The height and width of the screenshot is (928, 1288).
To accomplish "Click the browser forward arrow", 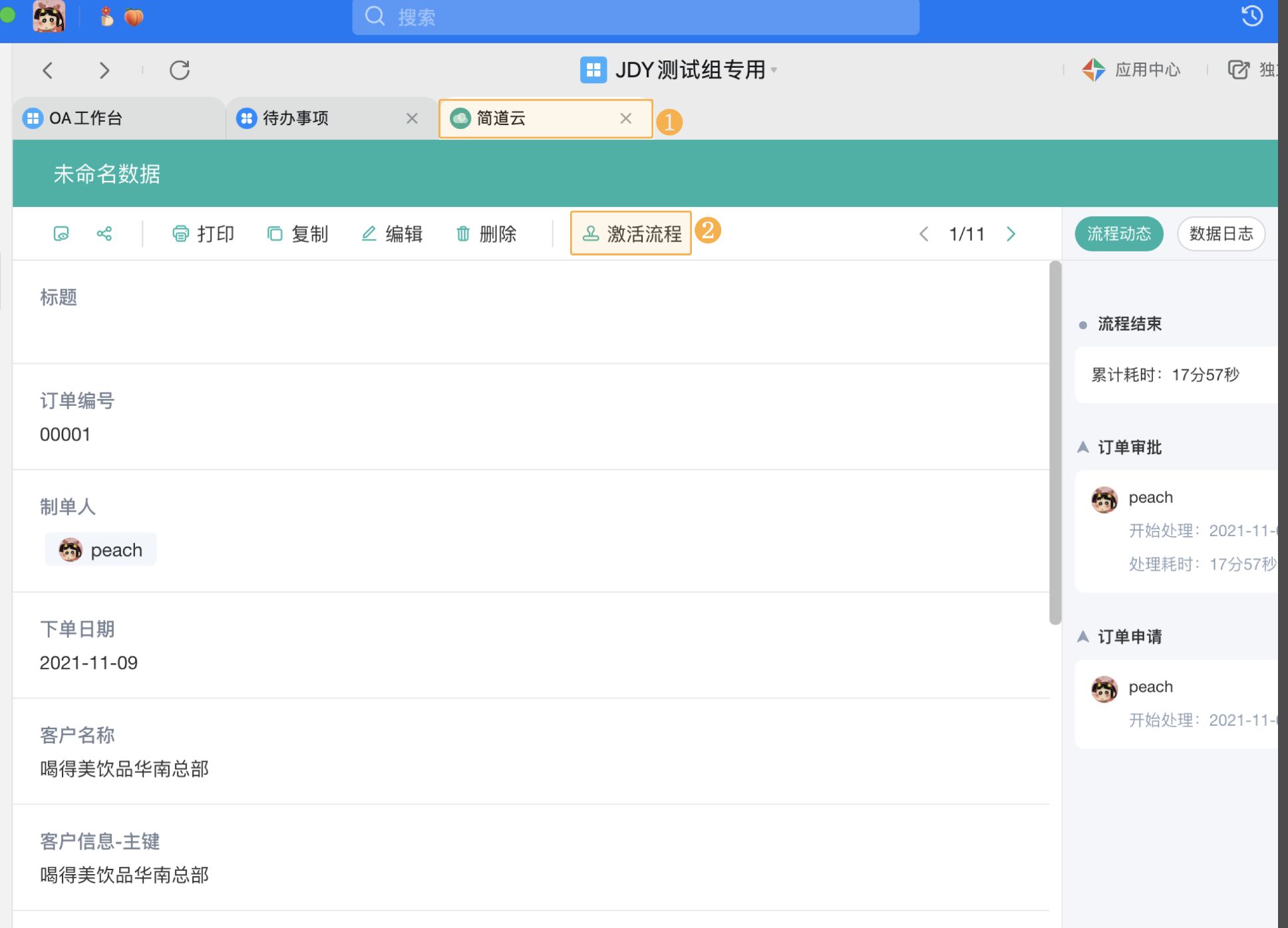I will pos(104,70).
